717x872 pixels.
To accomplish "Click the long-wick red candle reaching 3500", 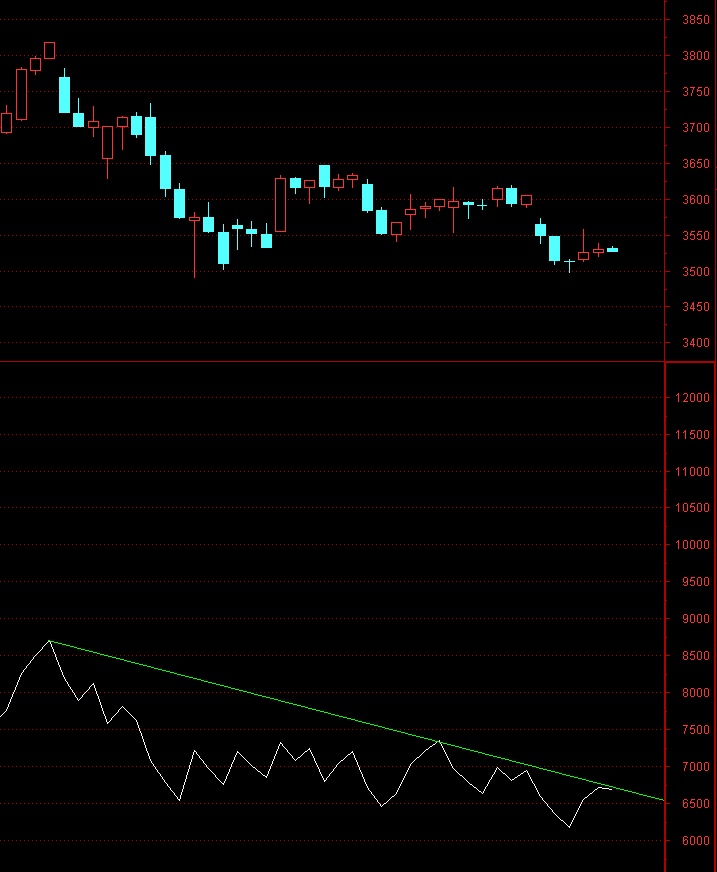I will [195, 245].
